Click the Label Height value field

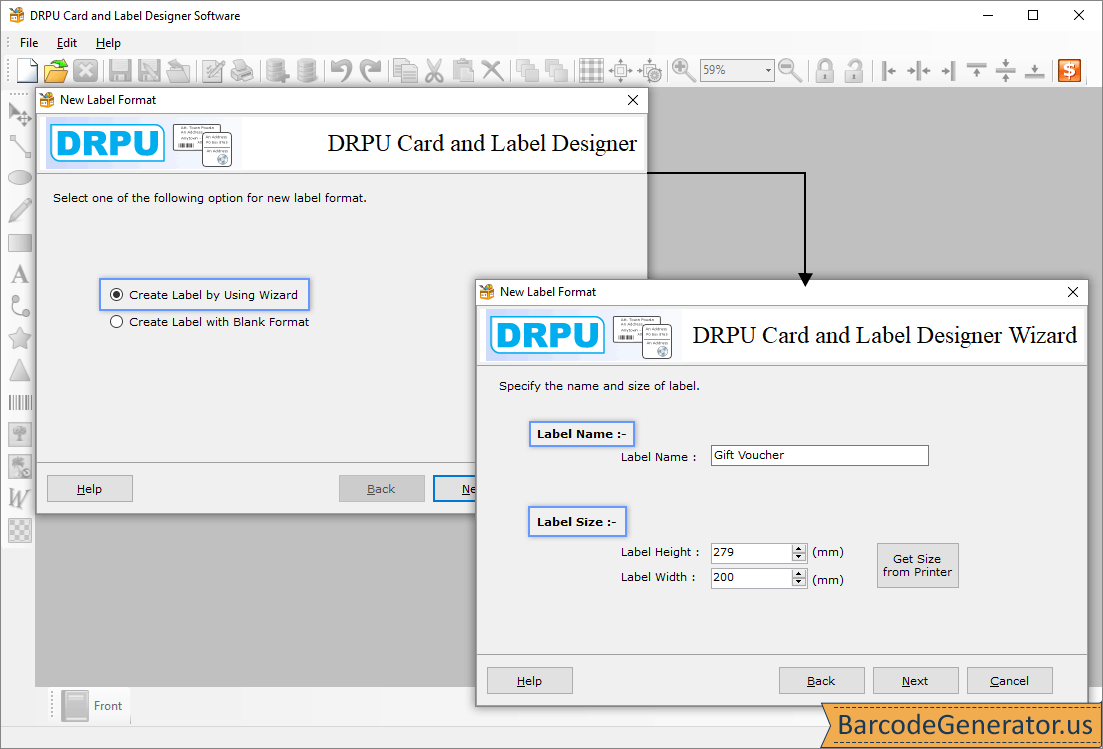751,553
